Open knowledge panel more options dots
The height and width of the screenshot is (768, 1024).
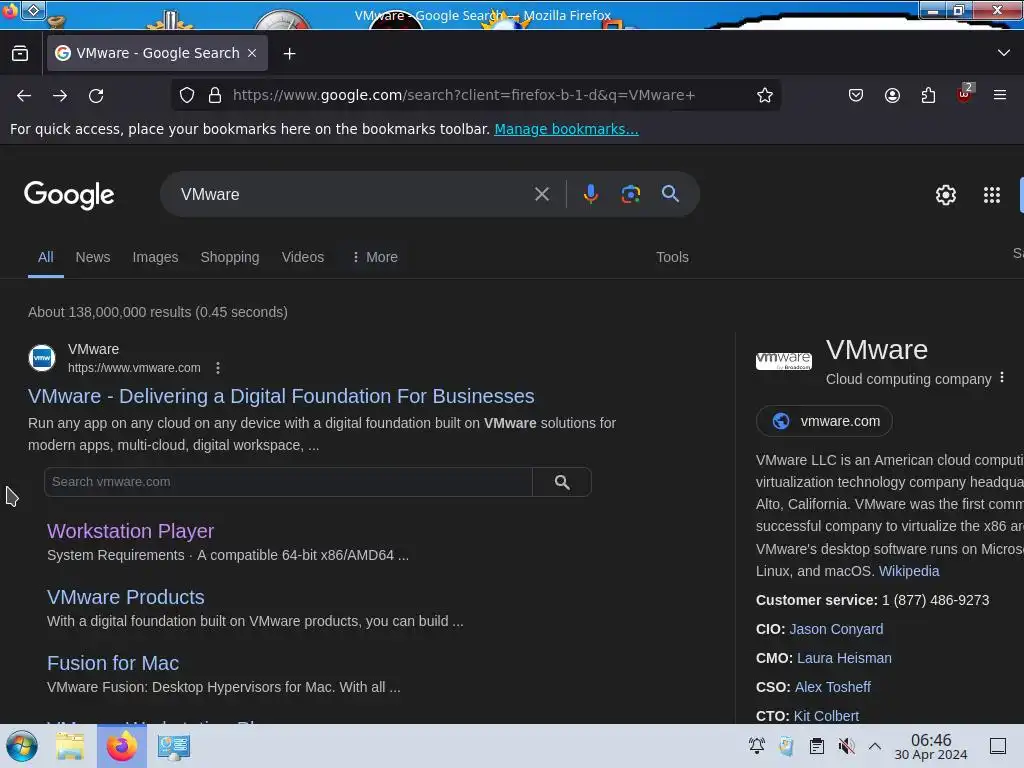point(1002,378)
